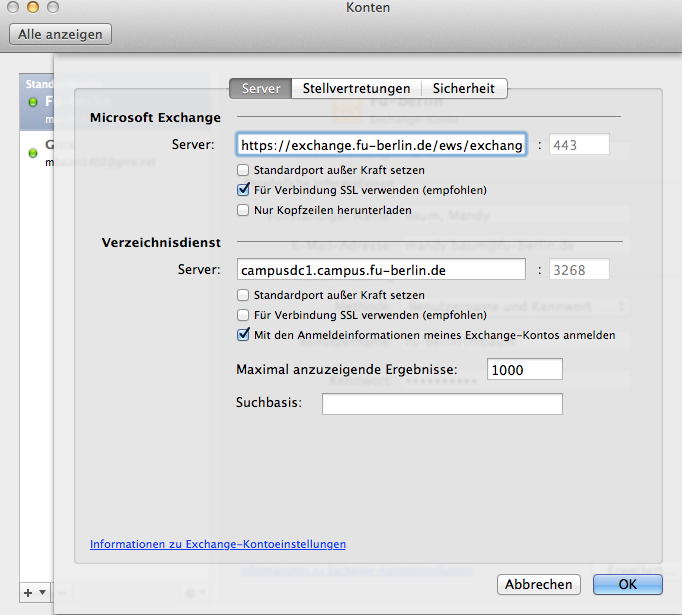
Task: Click into the empty Suchbasis text field
Action: 441,404
